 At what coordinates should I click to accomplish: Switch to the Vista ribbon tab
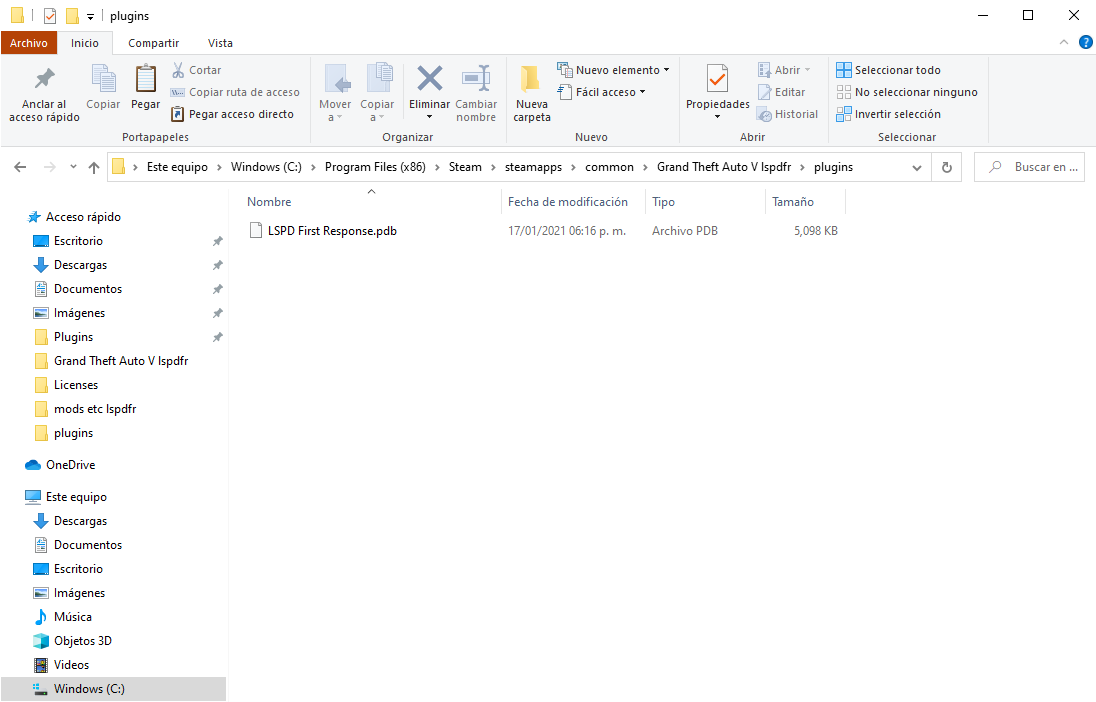point(220,43)
